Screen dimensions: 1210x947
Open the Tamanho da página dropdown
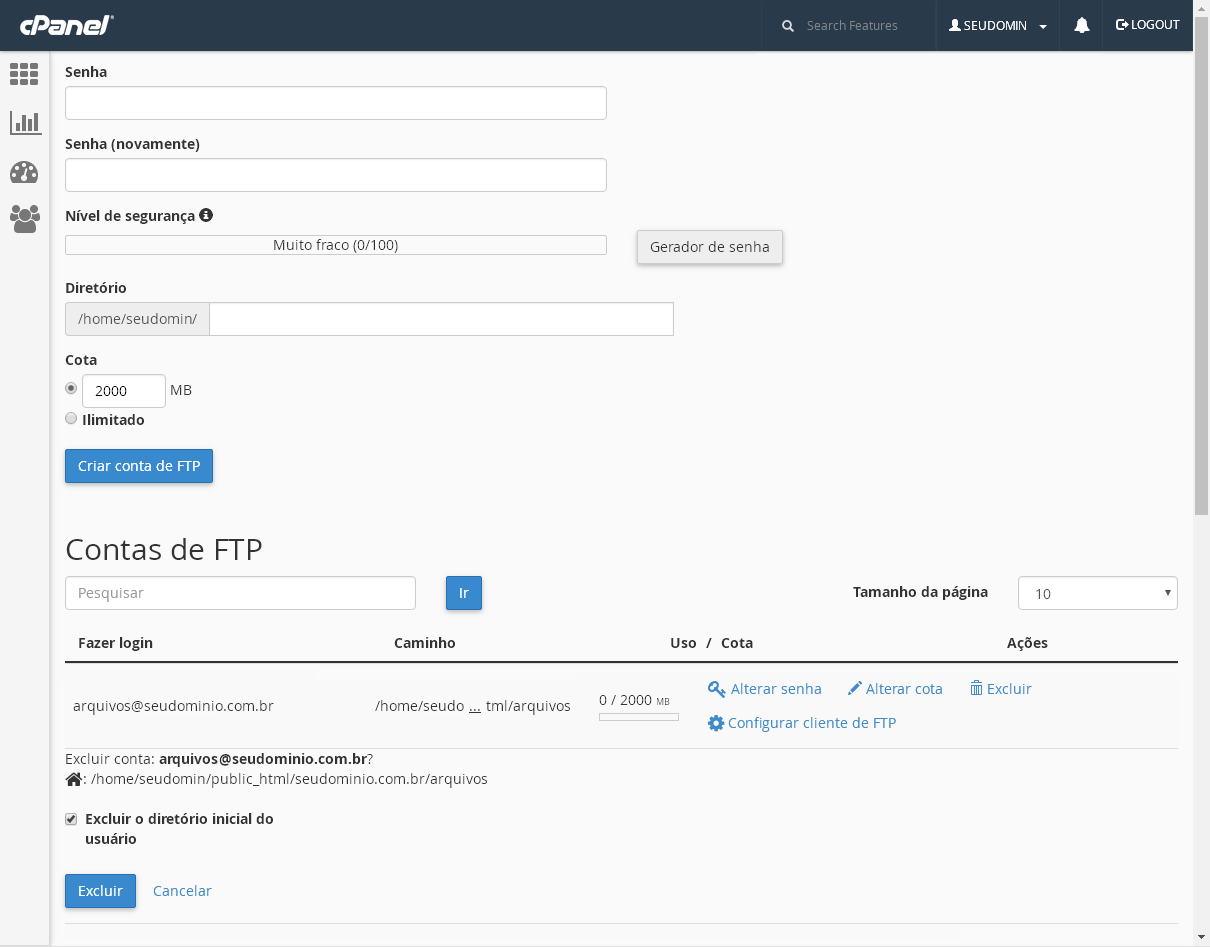click(x=1097, y=593)
